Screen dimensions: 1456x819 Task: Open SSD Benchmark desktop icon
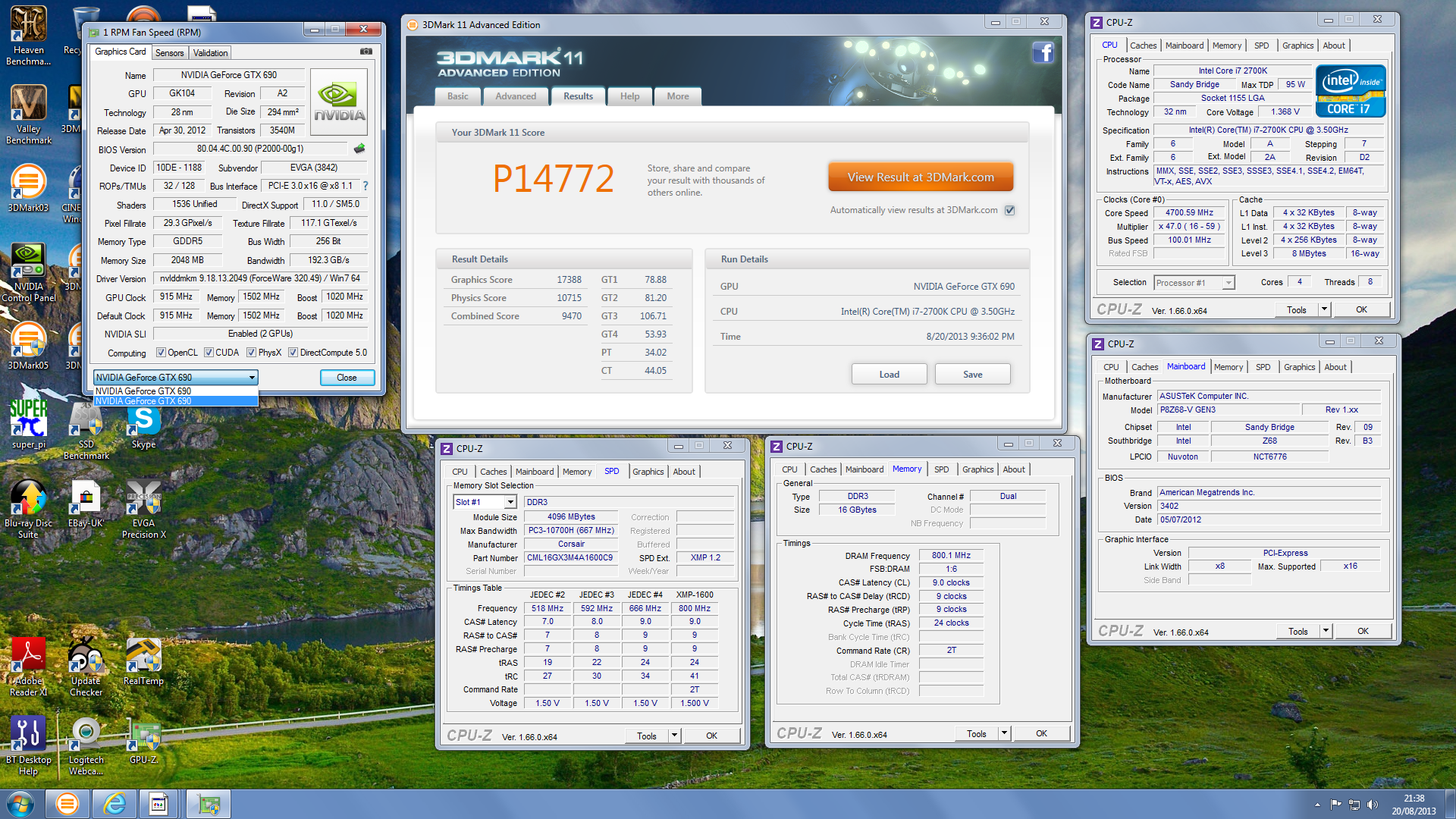click(x=86, y=431)
